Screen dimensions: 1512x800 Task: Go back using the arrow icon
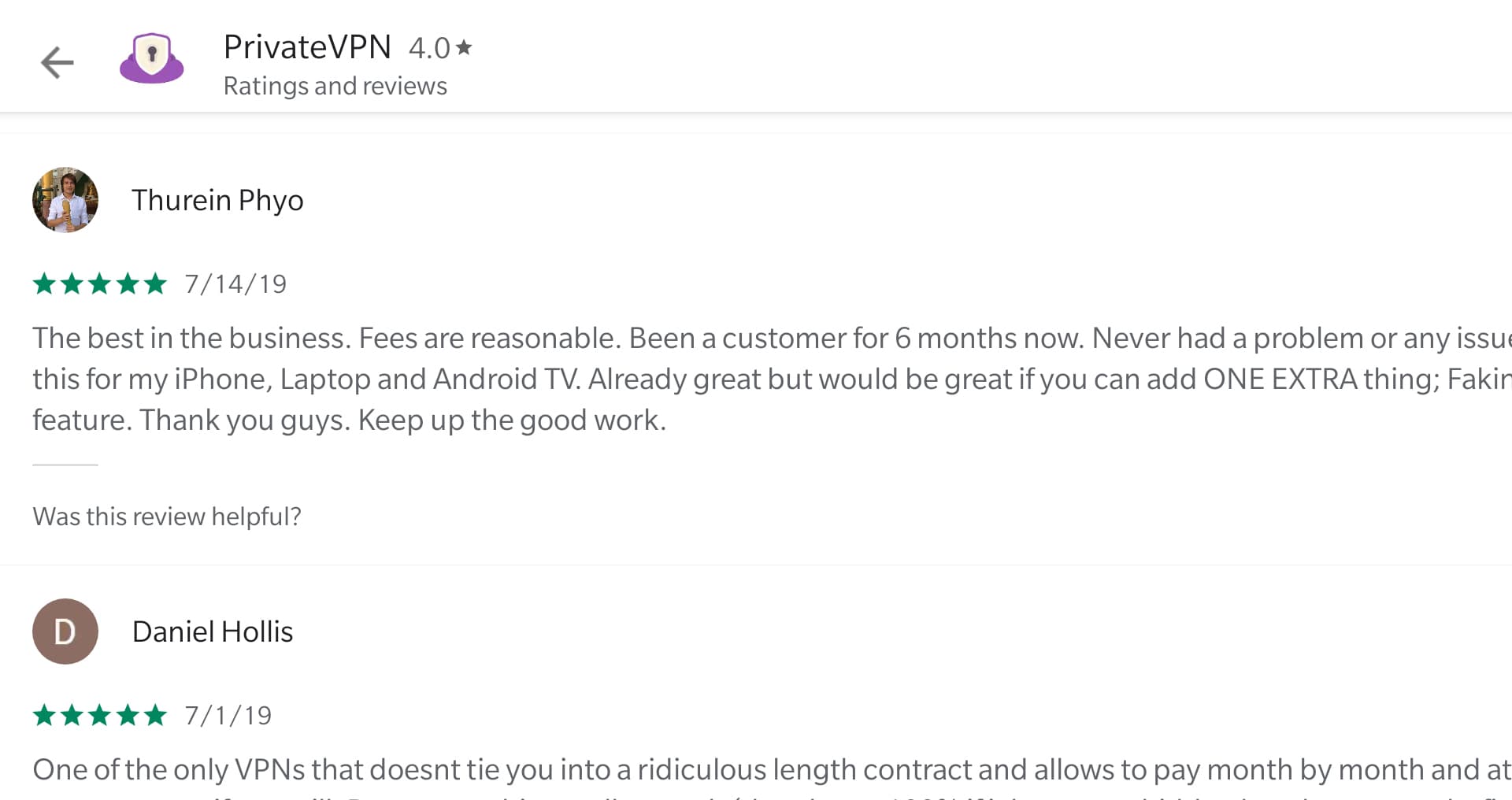click(x=57, y=63)
